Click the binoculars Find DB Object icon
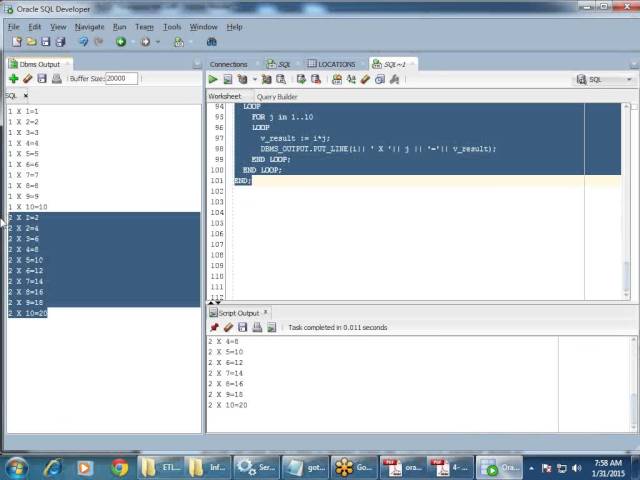 coord(211,42)
